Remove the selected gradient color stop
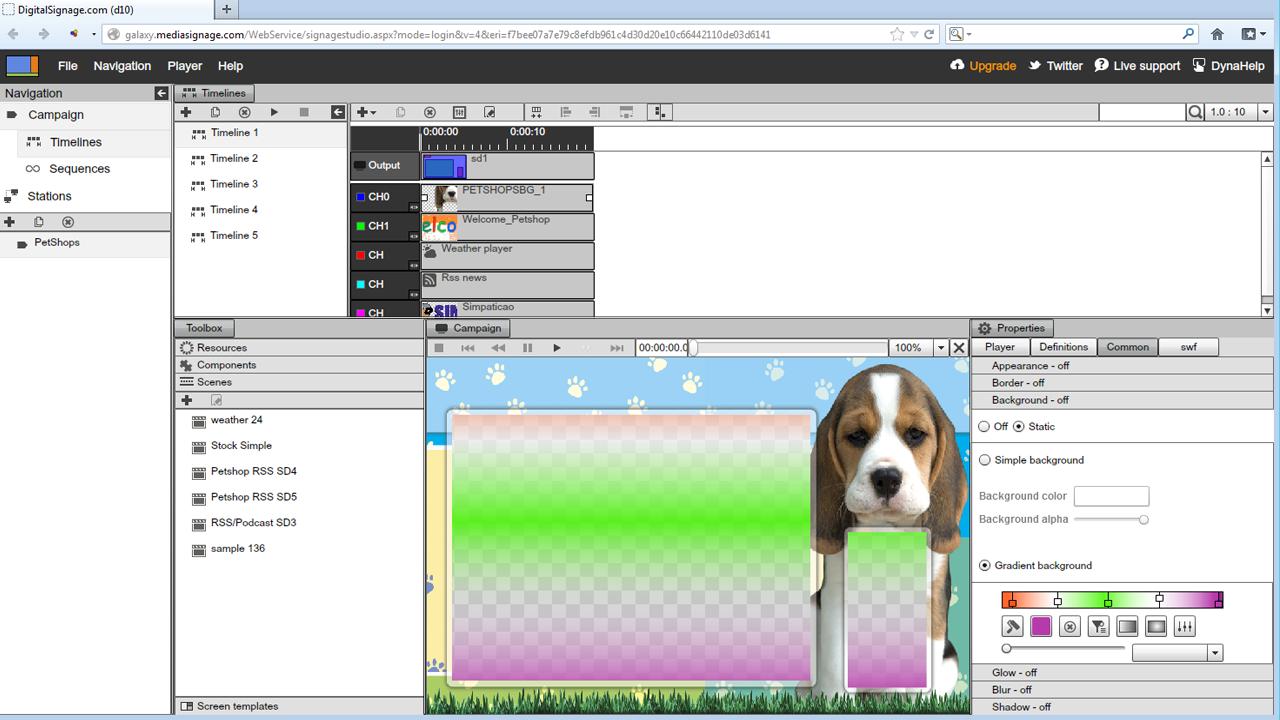The image size is (1280, 720). [x=1070, y=627]
